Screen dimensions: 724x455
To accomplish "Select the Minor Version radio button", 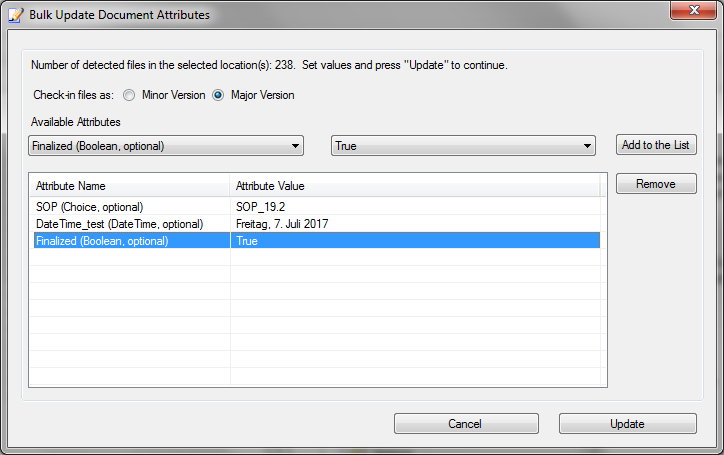I will coord(129,95).
